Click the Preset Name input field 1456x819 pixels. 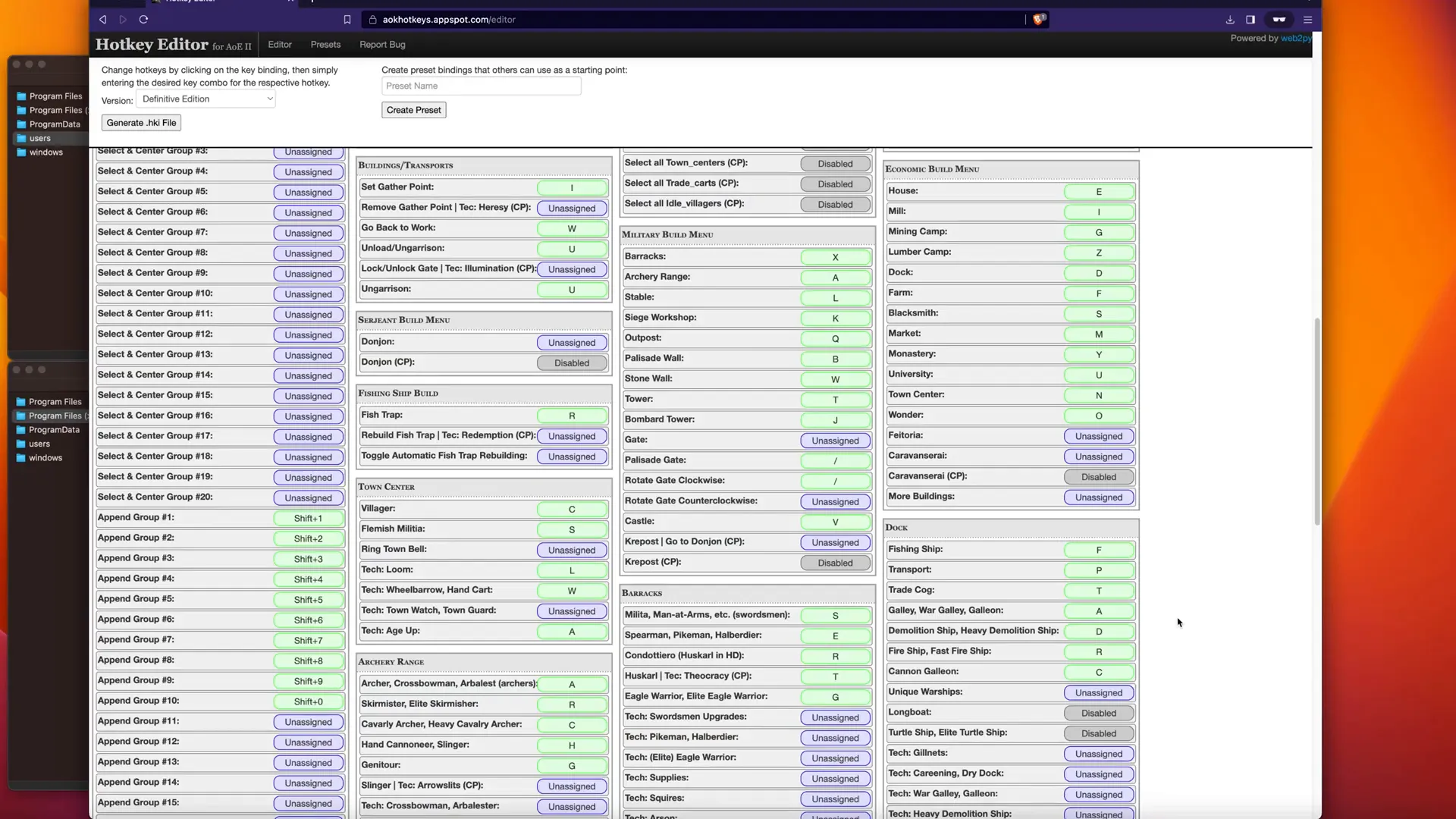482,86
